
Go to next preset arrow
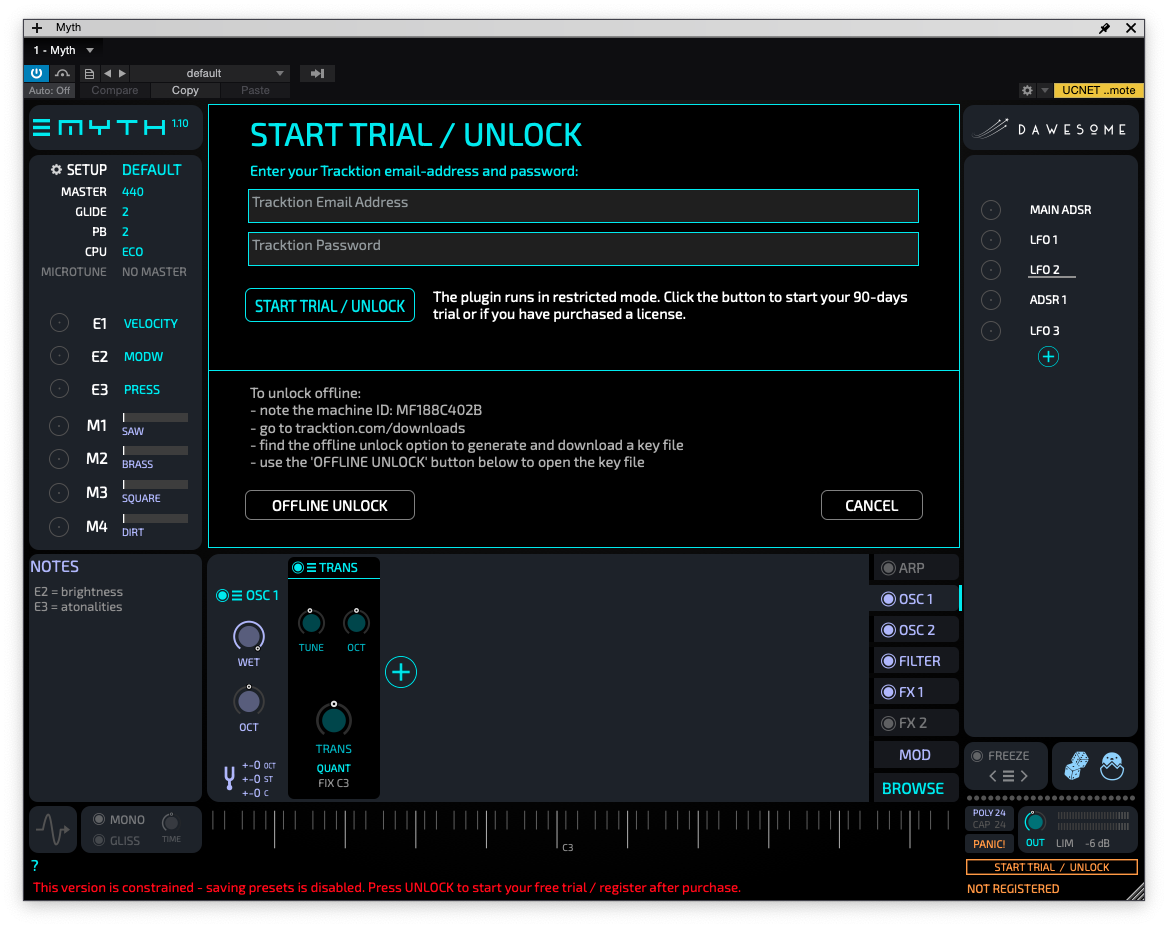click(x=123, y=73)
